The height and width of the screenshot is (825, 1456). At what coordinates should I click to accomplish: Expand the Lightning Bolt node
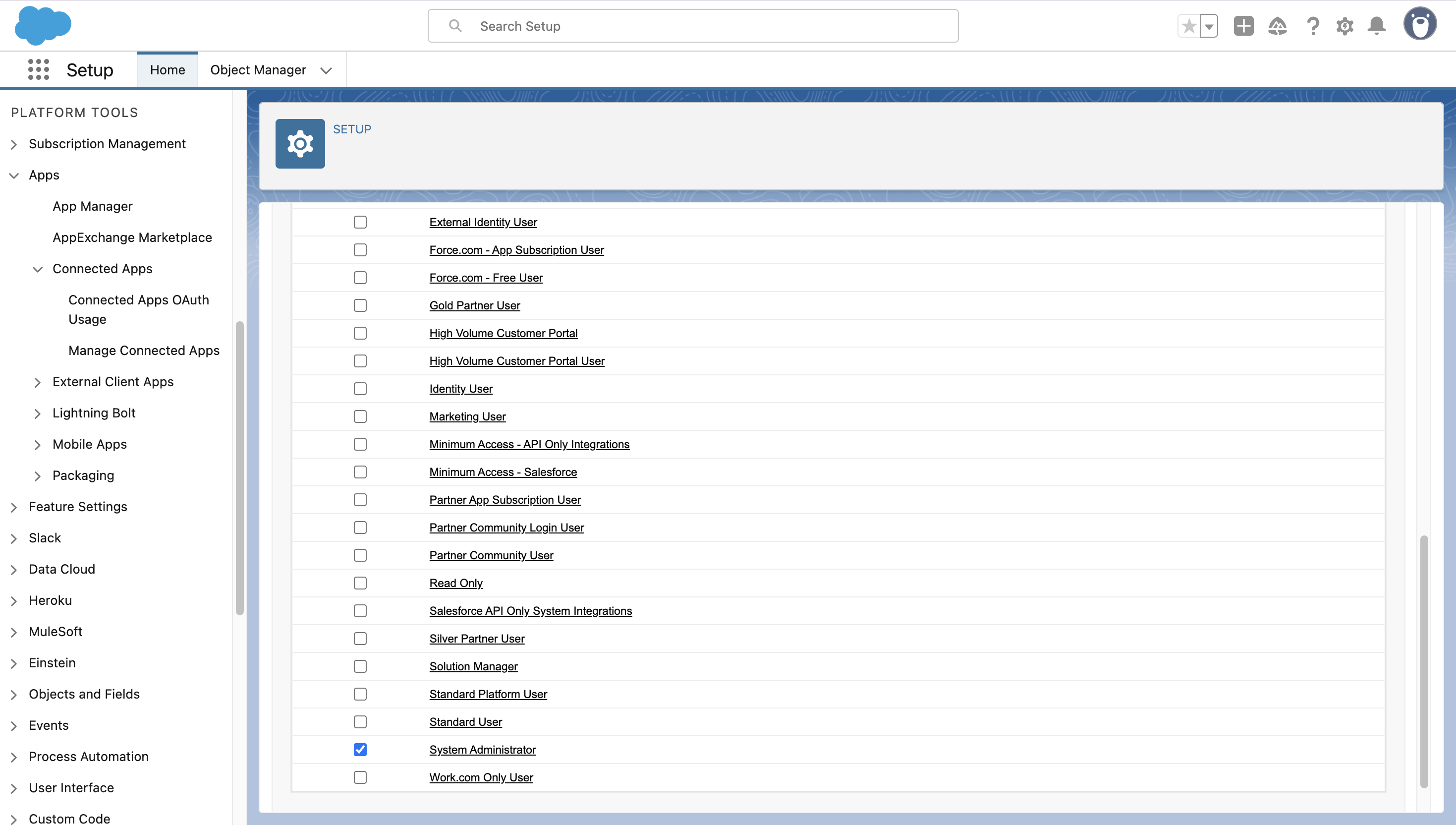37,413
